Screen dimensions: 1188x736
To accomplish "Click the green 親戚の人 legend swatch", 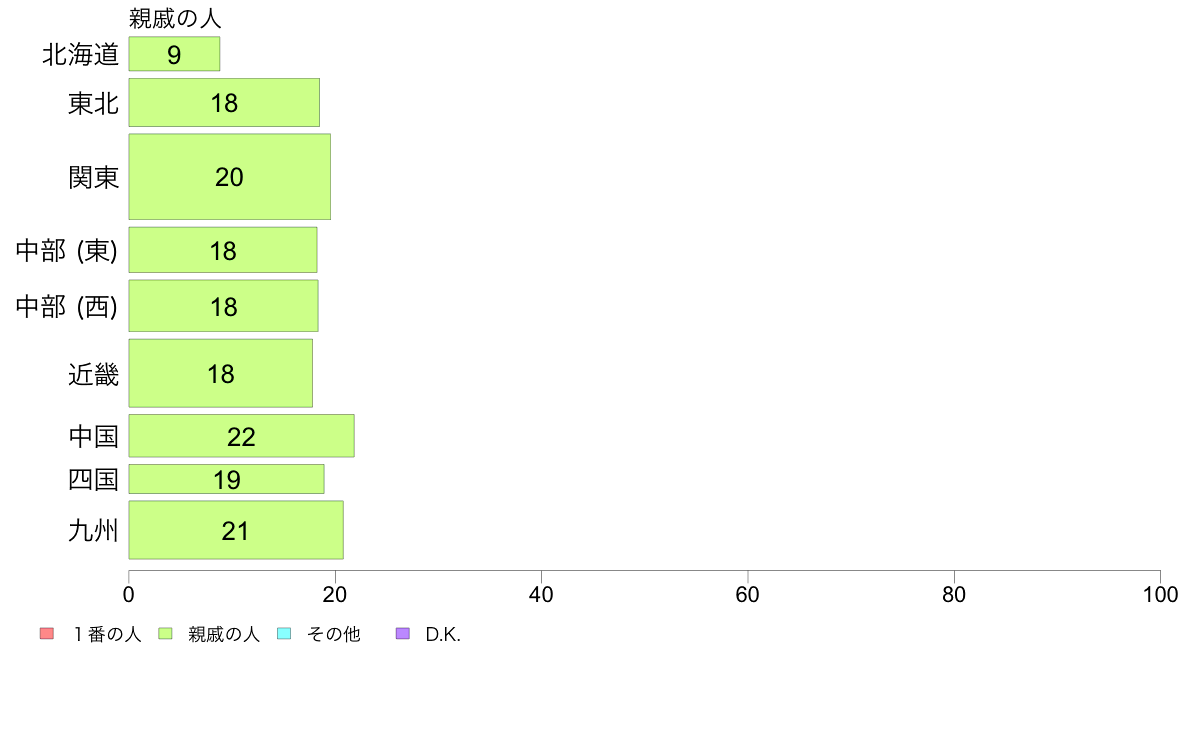I will [x=165, y=634].
